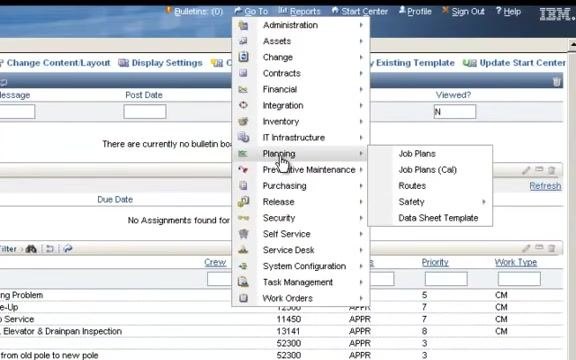Open the Release module icon
The width and height of the screenshot is (576, 360).
point(243,202)
